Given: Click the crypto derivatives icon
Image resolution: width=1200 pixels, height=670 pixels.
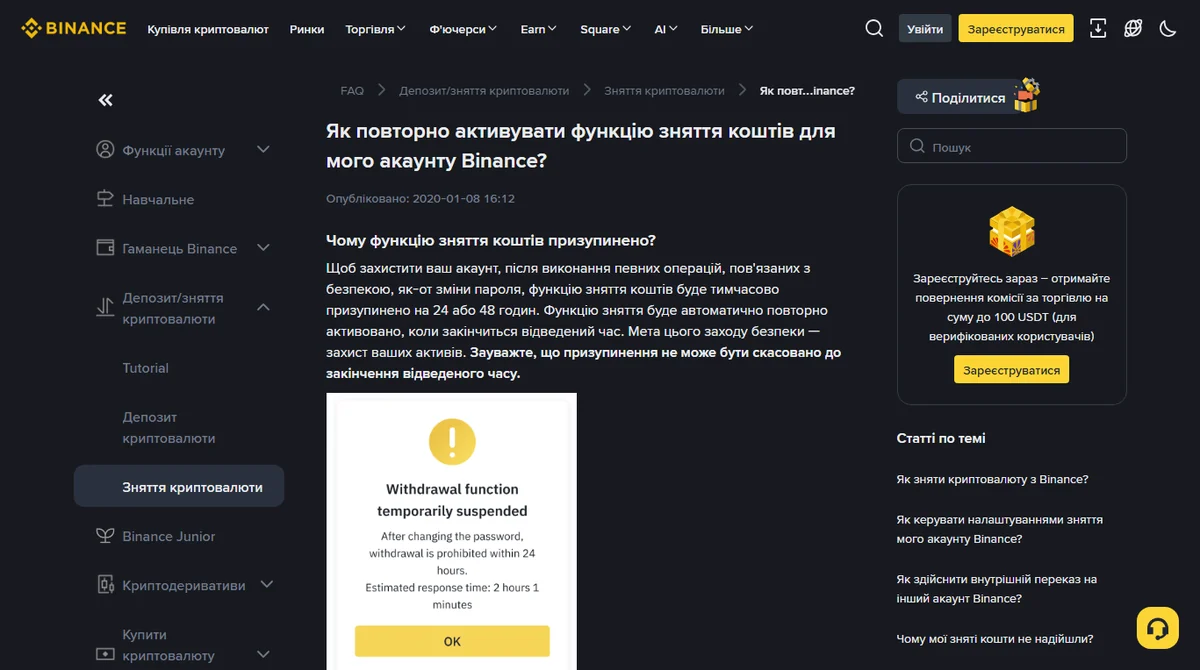Looking at the screenshot, I should [105, 585].
